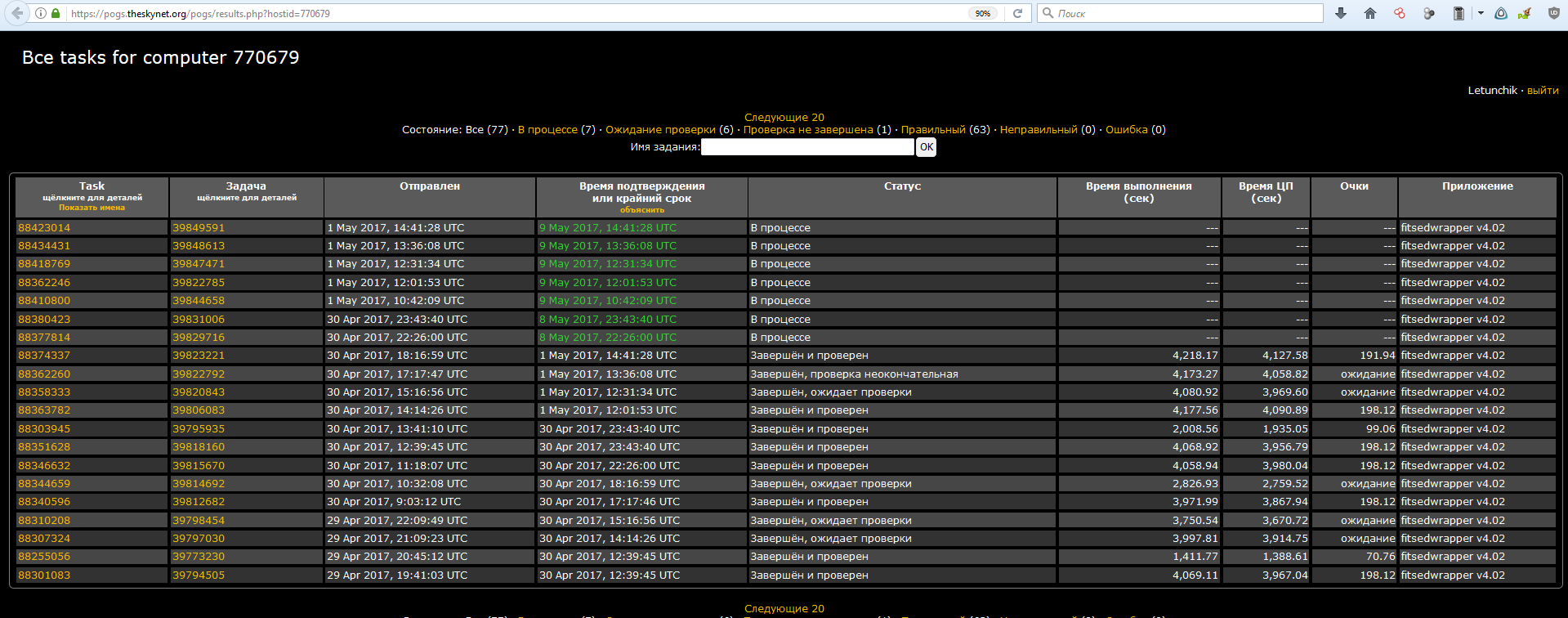Click the bottom Следующие 20 link
The height and width of the screenshot is (618, 1568).
coord(784,608)
